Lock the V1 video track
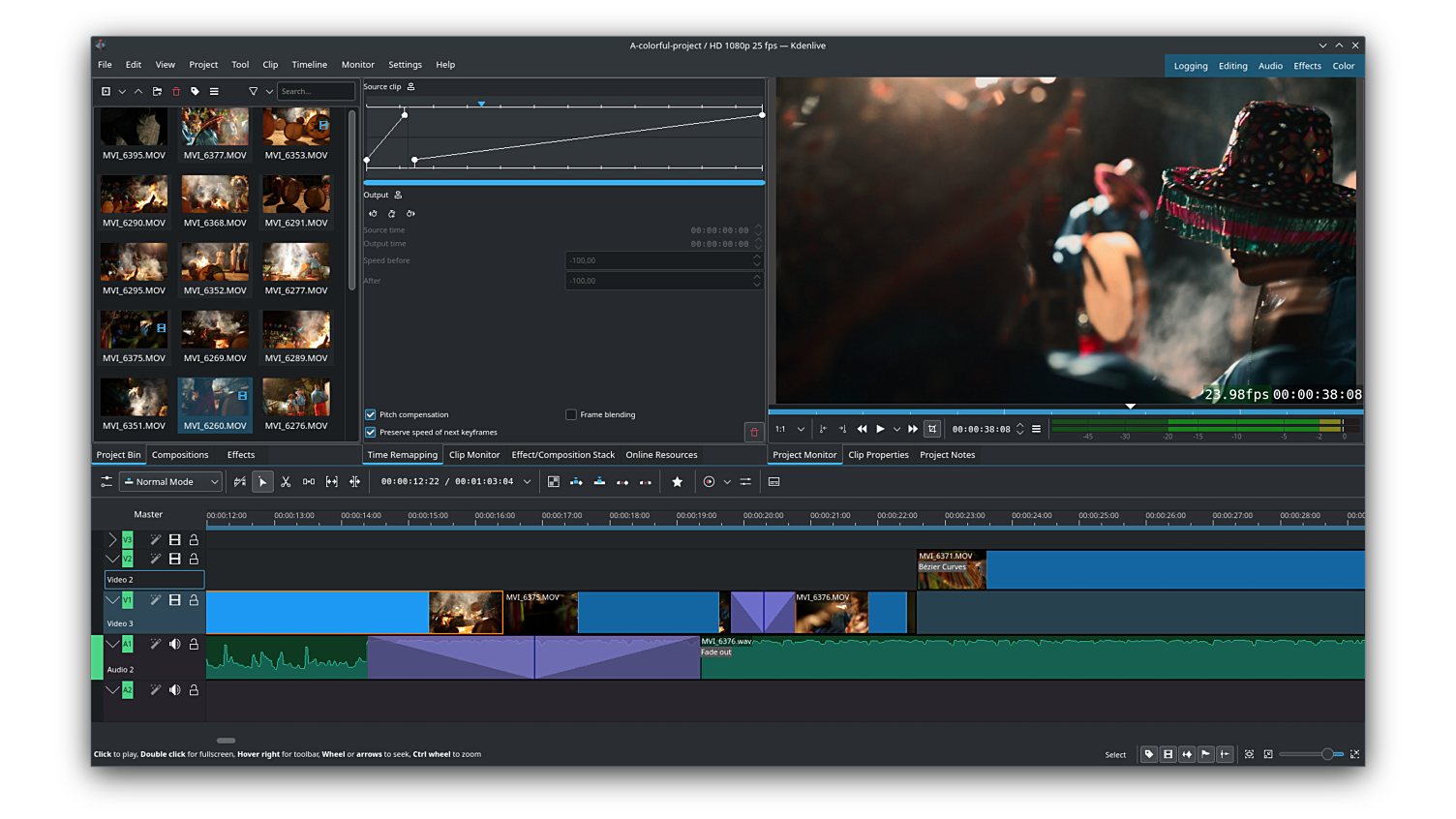 click(x=194, y=600)
